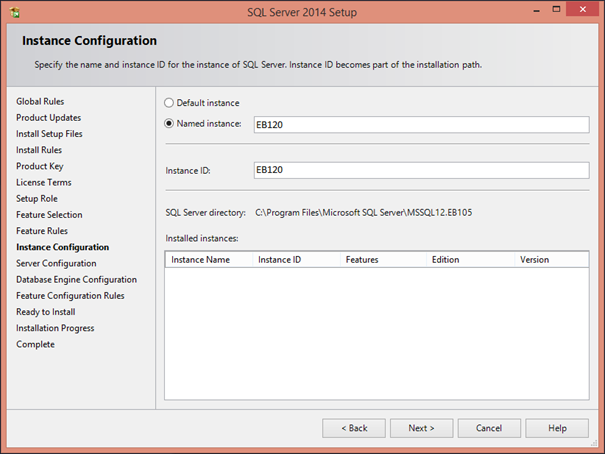Go back with the Back button
The height and width of the screenshot is (454, 605).
pyautogui.click(x=354, y=428)
